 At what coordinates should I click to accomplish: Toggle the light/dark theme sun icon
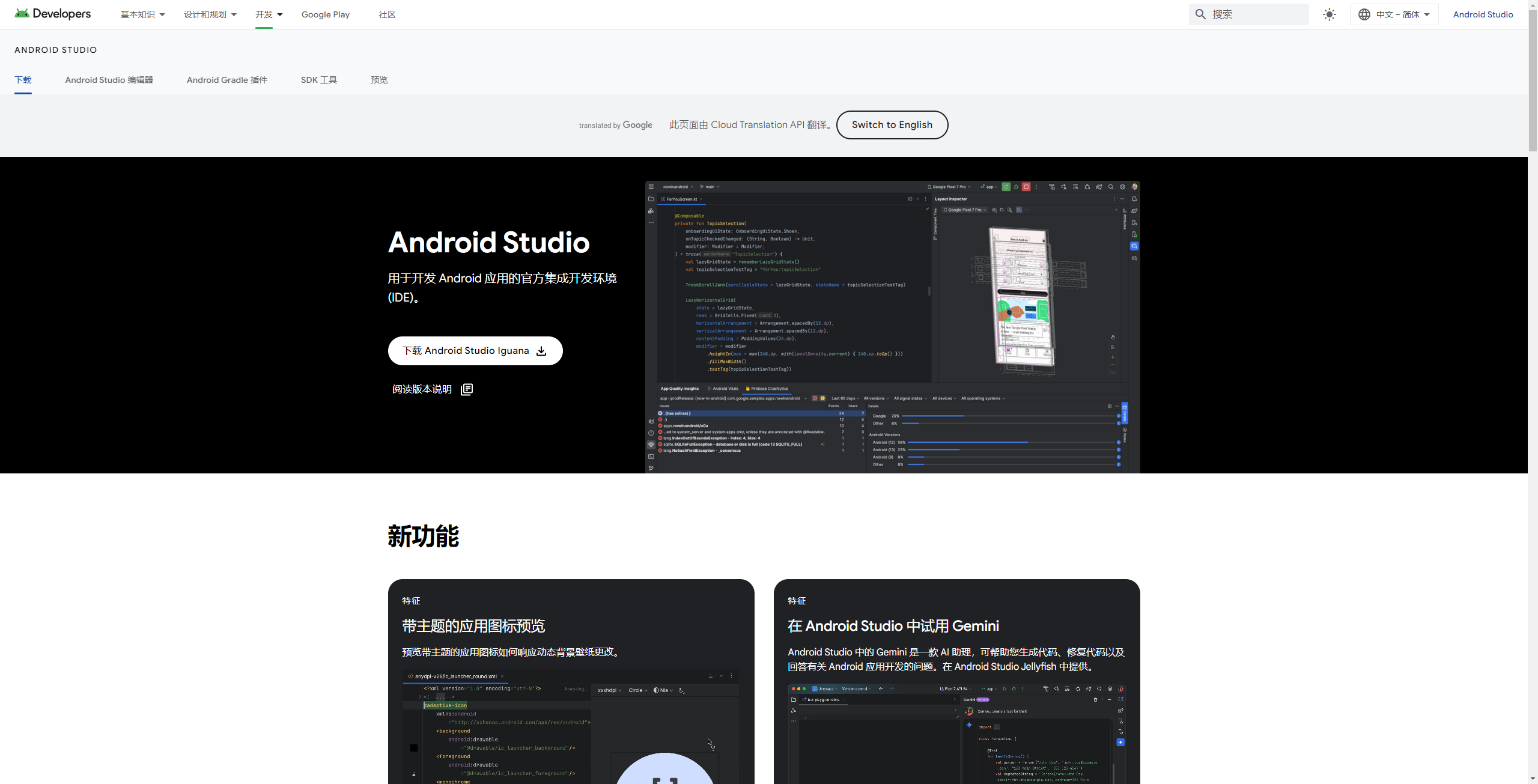click(1329, 14)
